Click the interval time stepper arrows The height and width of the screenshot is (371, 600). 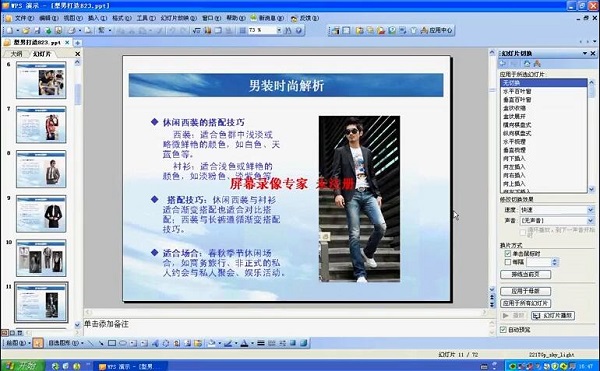555,262
